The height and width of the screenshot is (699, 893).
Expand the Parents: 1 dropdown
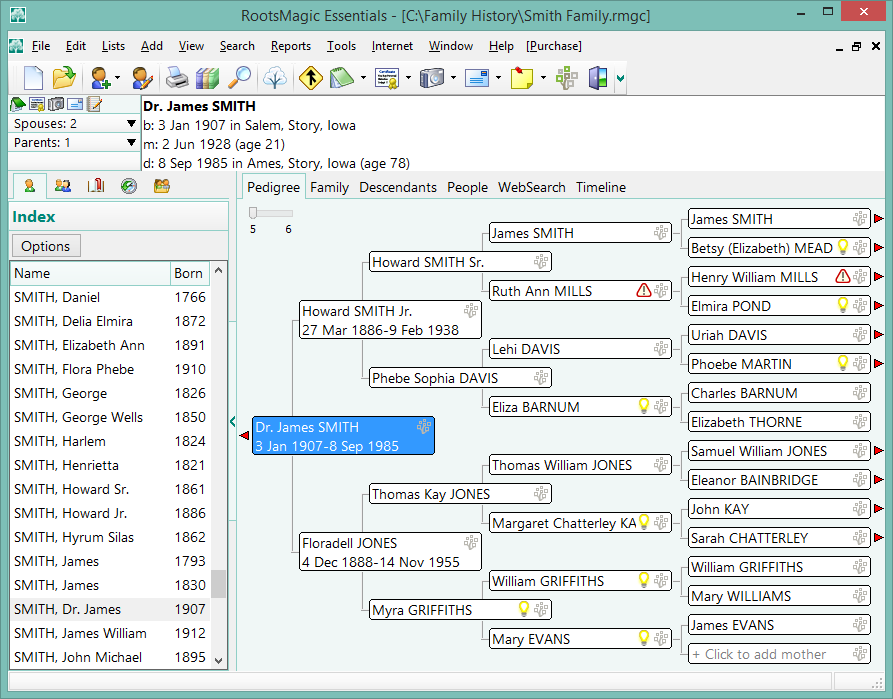(131, 143)
